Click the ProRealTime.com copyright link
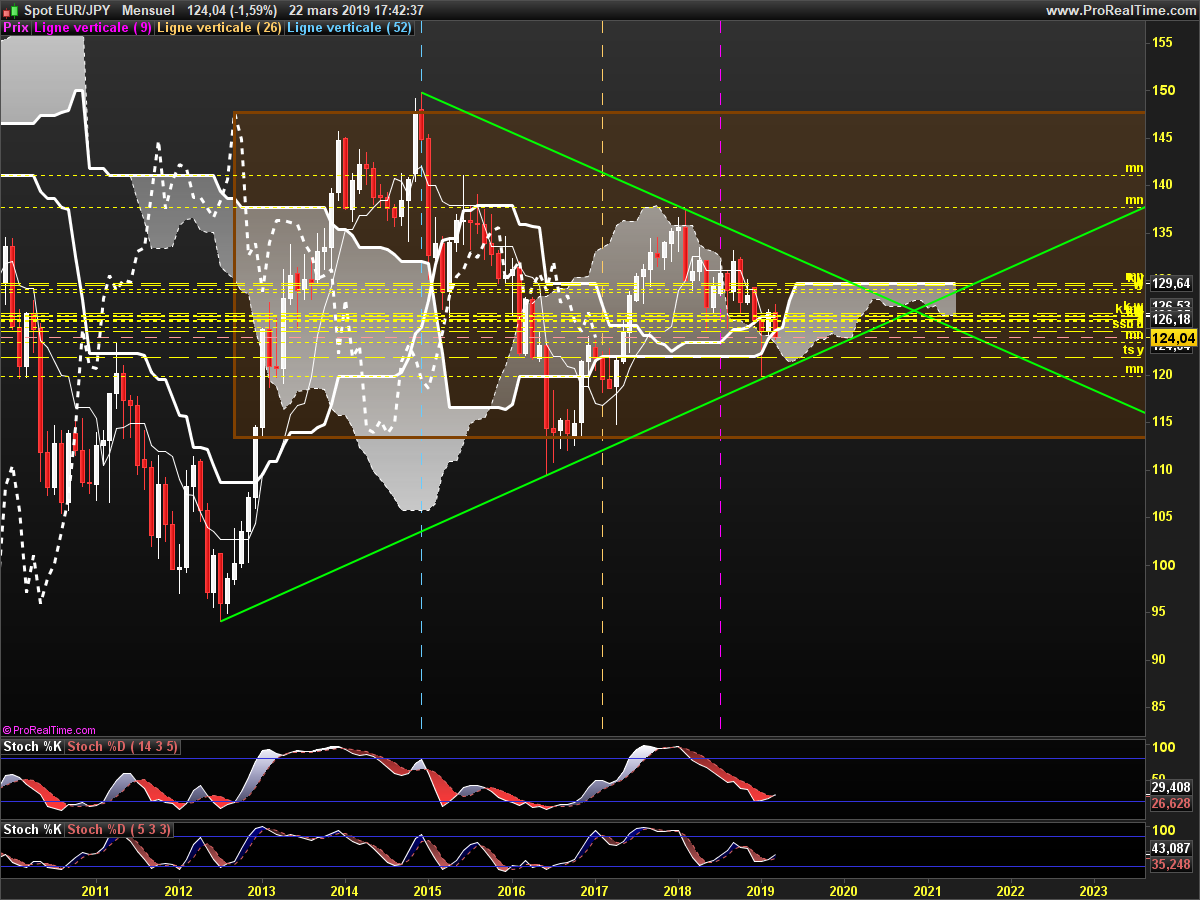Image resolution: width=1200 pixels, height=900 pixels. point(49,731)
